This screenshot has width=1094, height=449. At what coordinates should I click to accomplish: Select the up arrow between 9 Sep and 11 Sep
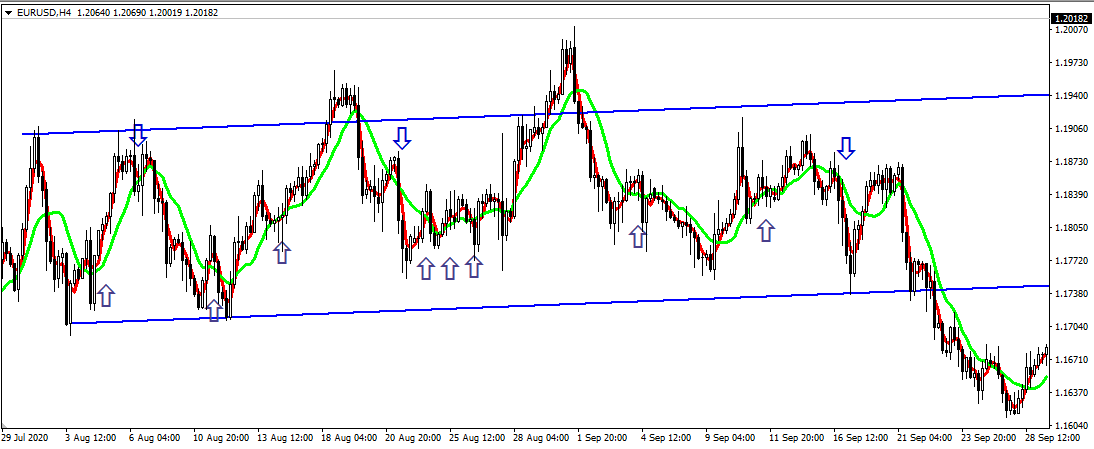[x=766, y=231]
